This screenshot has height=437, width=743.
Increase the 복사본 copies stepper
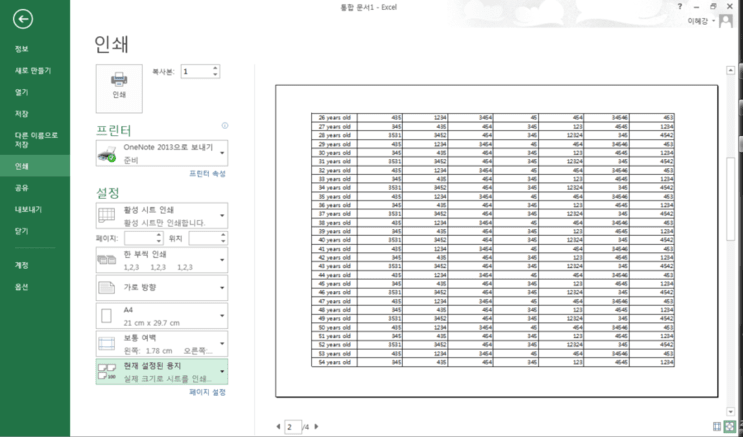(215, 68)
